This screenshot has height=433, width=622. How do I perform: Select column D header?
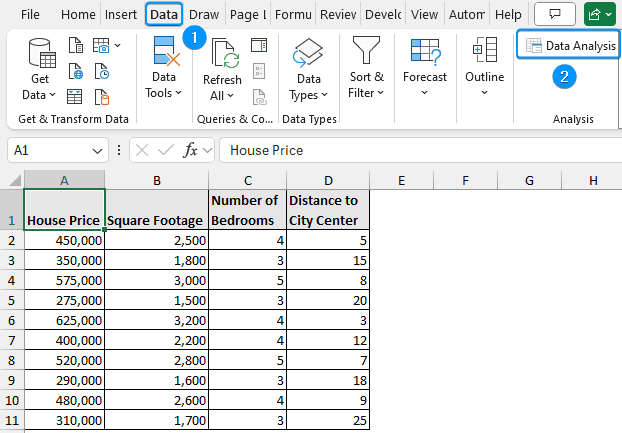(328, 180)
